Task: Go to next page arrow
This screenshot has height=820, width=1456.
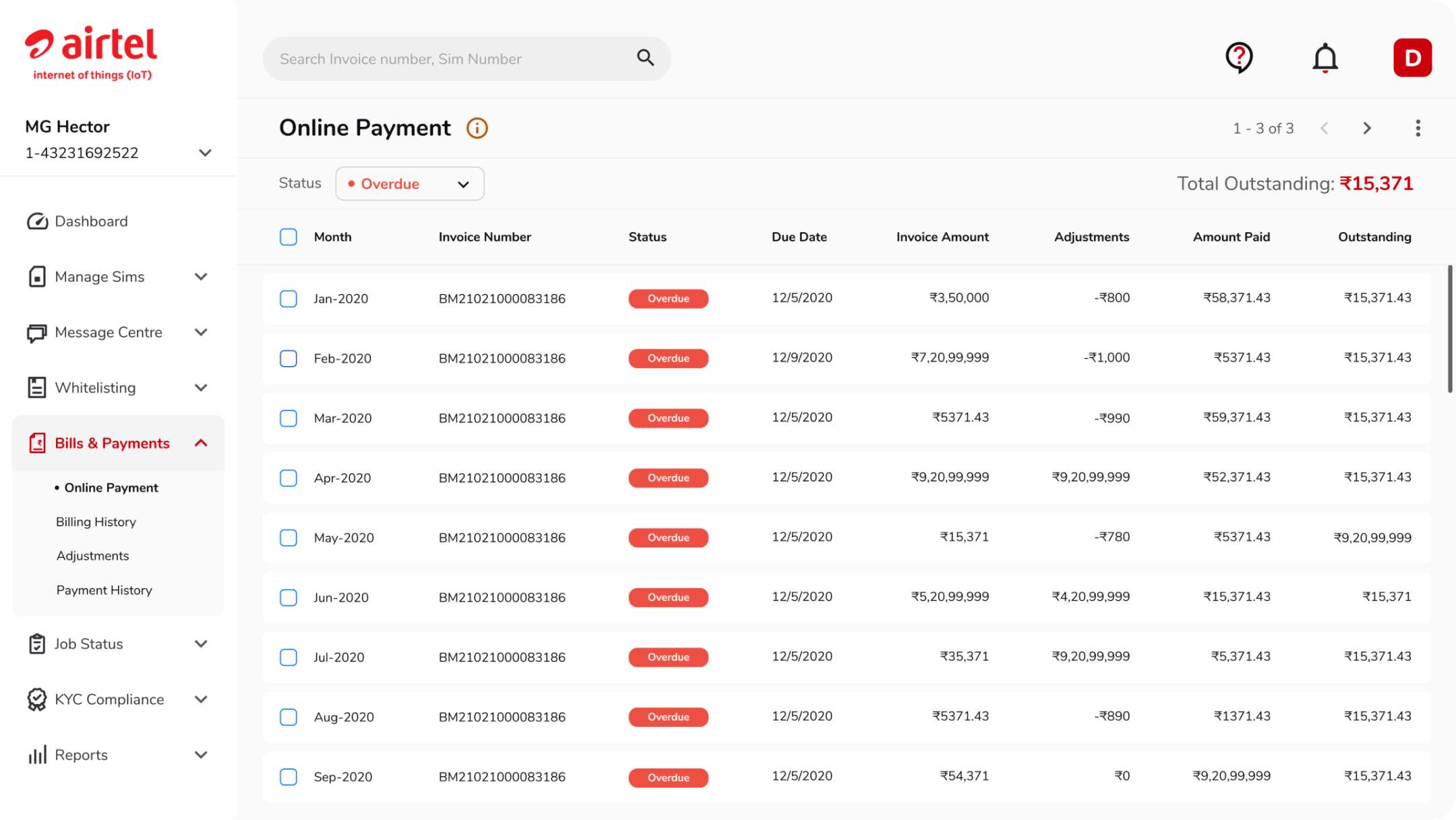Action: tap(1366, 128)
